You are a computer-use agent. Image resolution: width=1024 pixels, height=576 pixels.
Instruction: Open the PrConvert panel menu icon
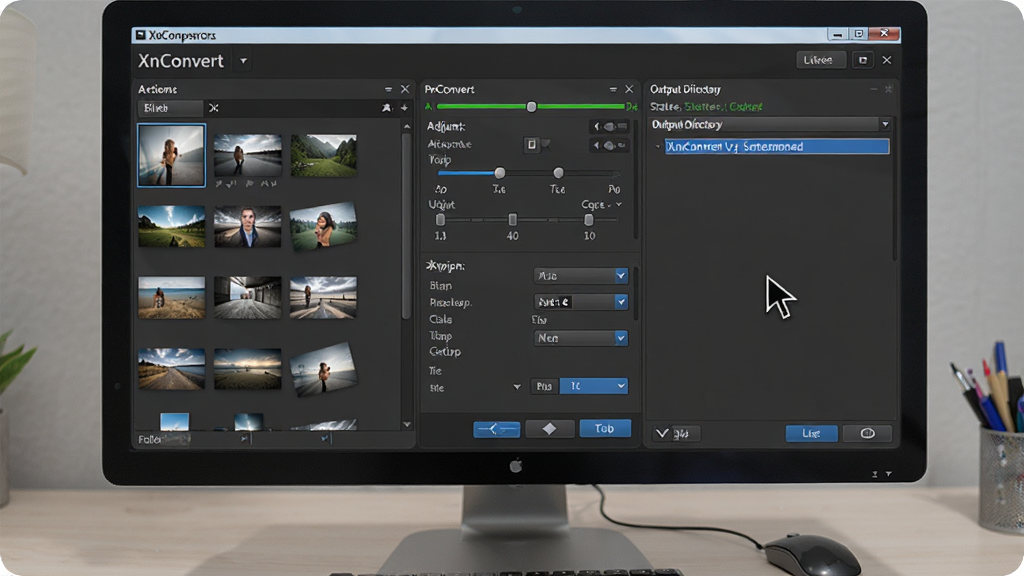pos(613,89)
